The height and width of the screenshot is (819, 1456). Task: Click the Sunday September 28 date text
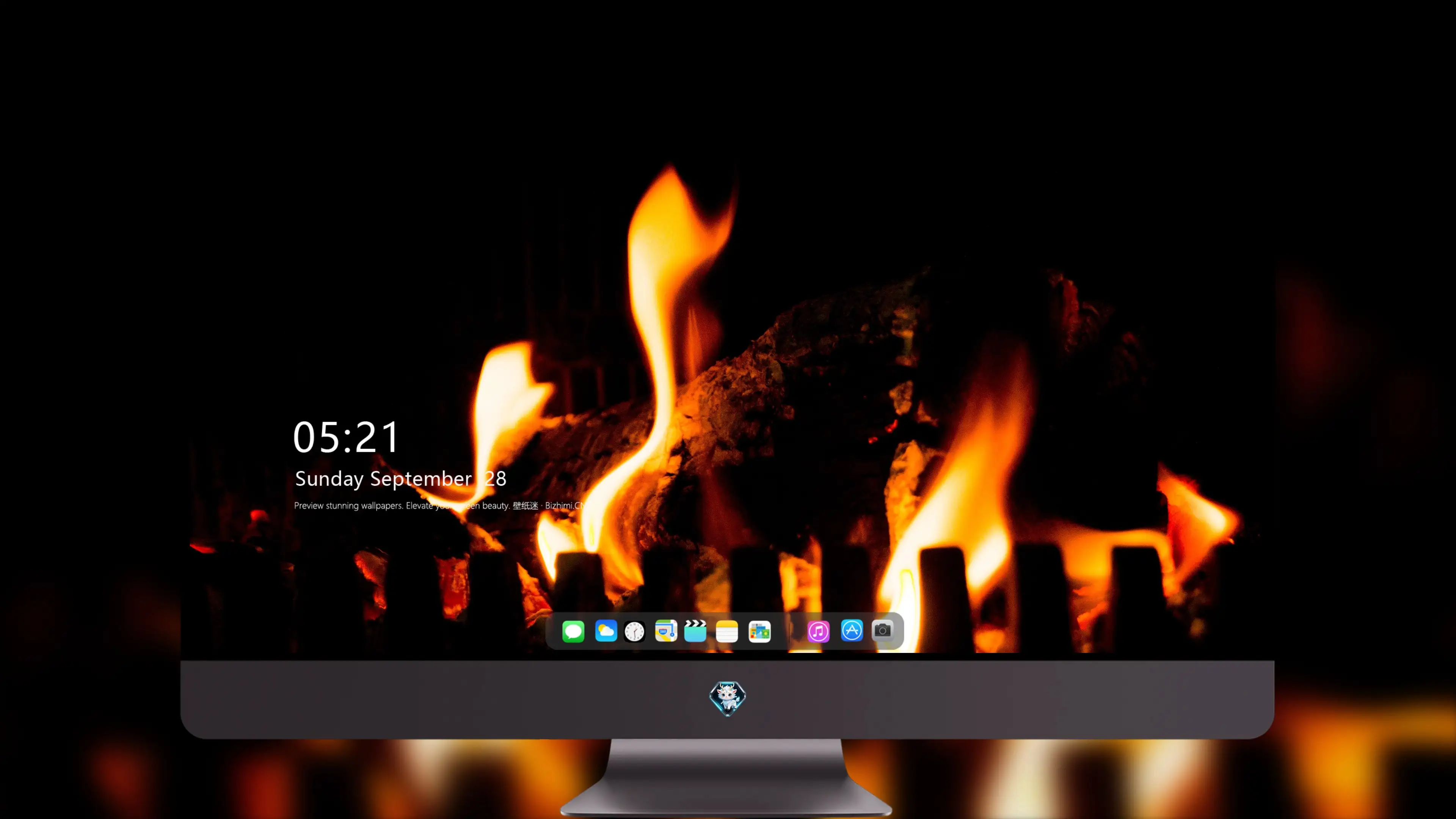pos(401,479)
